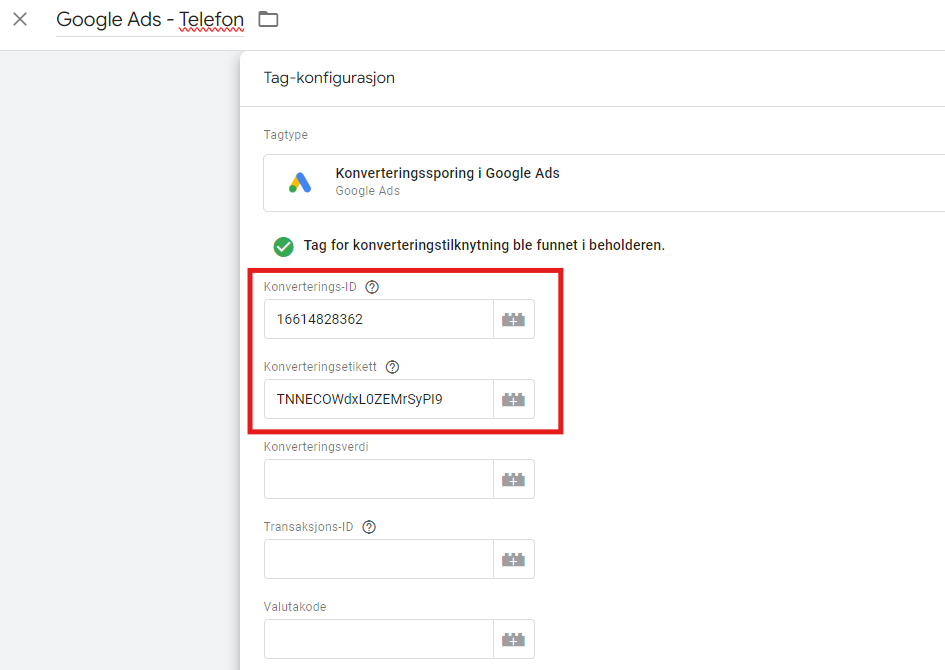Viewport: 945px width, 670px height.
Task: Open help for Konverterings-ID
Action: pyautogui.click(x=372, y=287)
